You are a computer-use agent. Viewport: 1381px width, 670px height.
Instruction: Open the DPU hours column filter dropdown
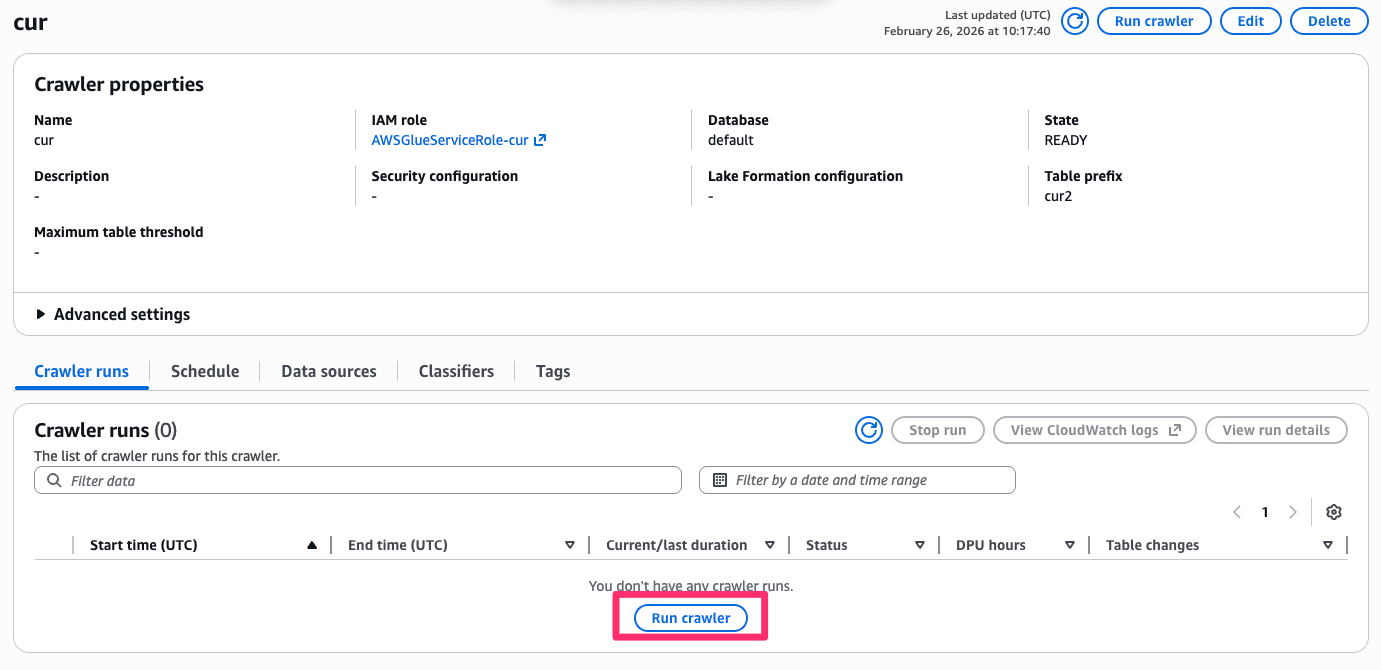[x=1069, y=545]
